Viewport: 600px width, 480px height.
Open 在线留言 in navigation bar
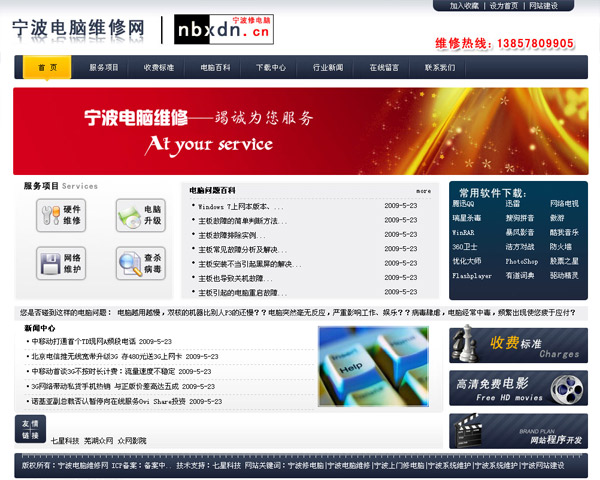pos(383,68)
